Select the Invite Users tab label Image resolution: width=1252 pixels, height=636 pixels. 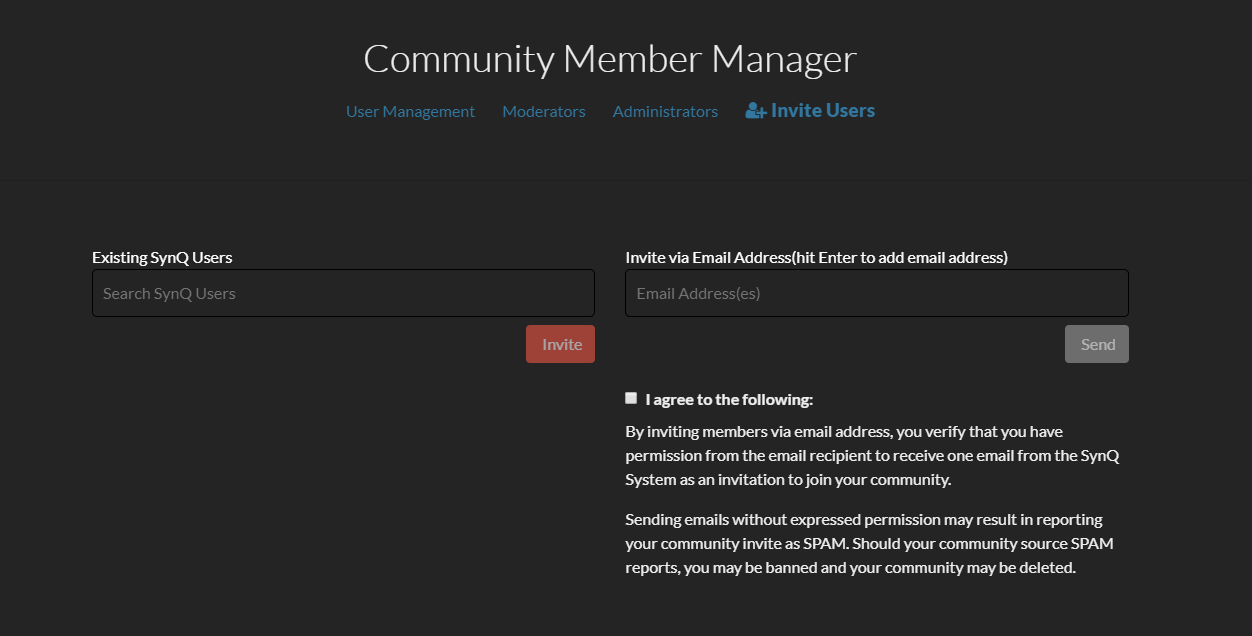[823, 111]
